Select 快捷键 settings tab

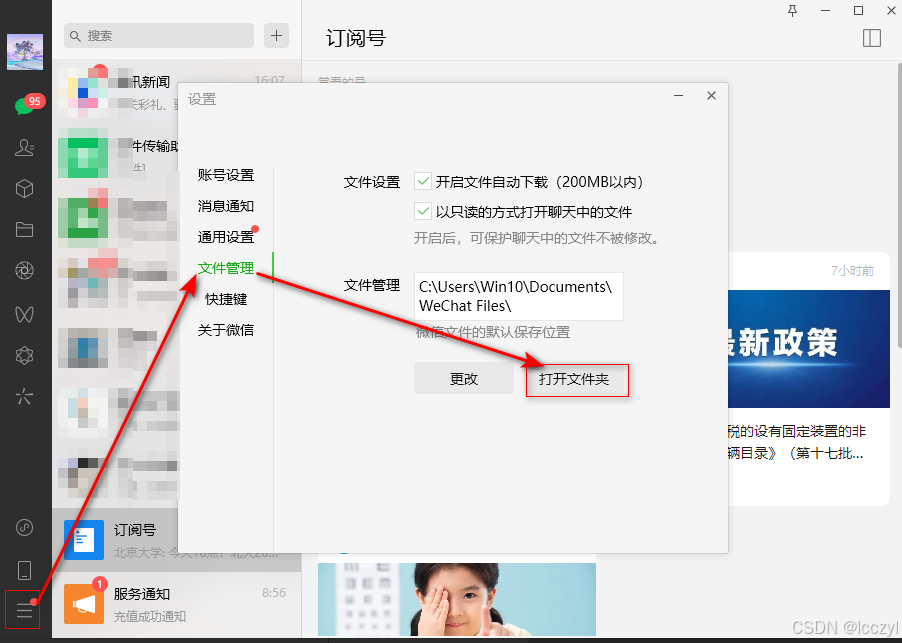226,299
